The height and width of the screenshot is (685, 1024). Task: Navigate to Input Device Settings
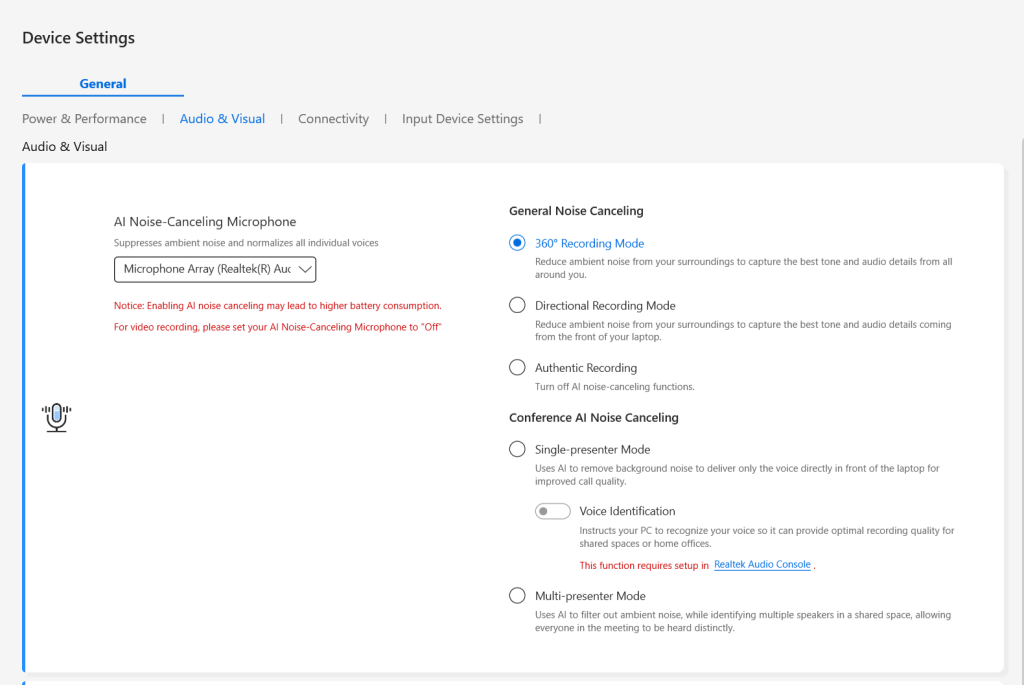point(462,119)
